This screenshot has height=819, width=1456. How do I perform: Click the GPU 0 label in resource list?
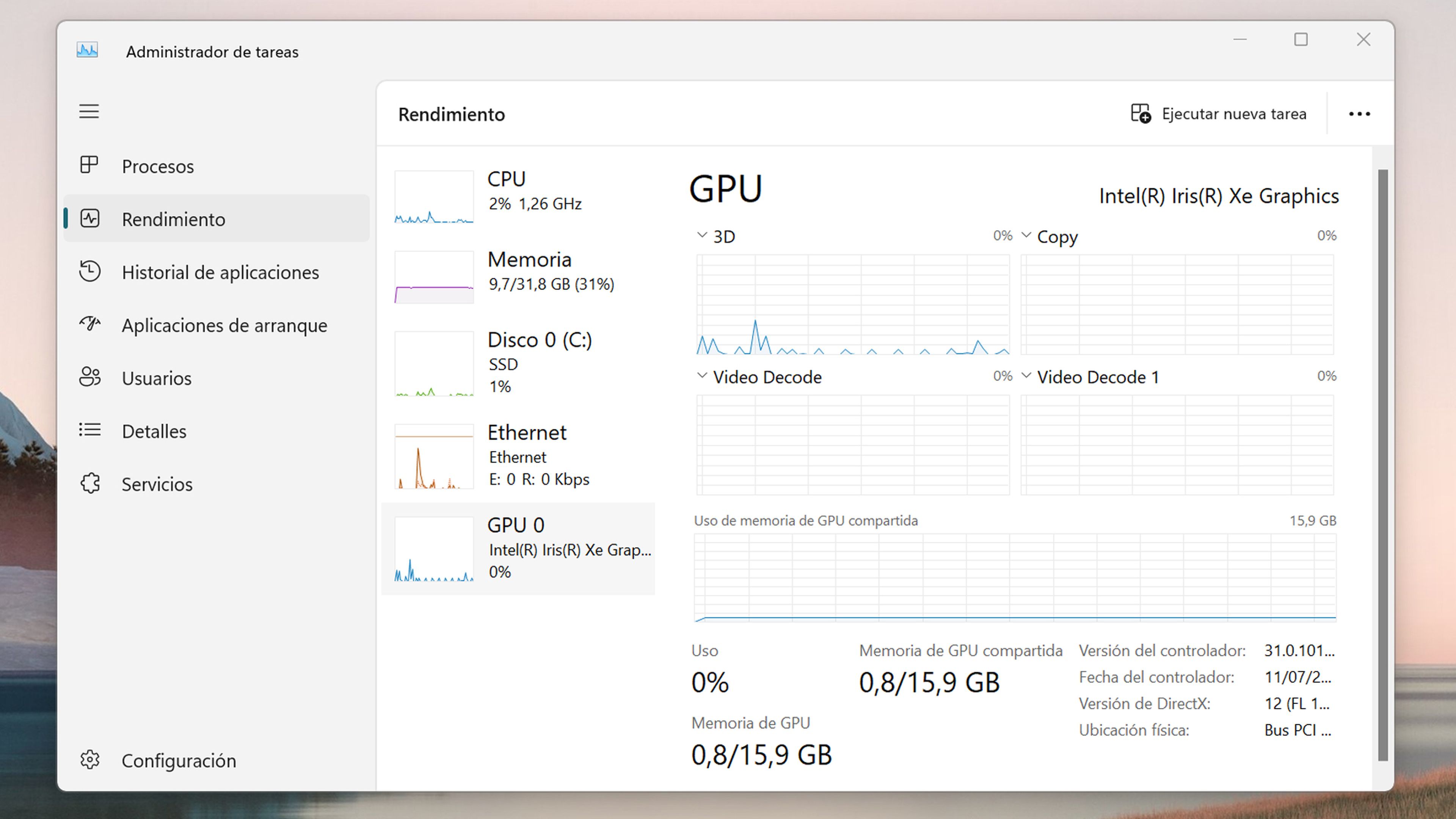516,525
